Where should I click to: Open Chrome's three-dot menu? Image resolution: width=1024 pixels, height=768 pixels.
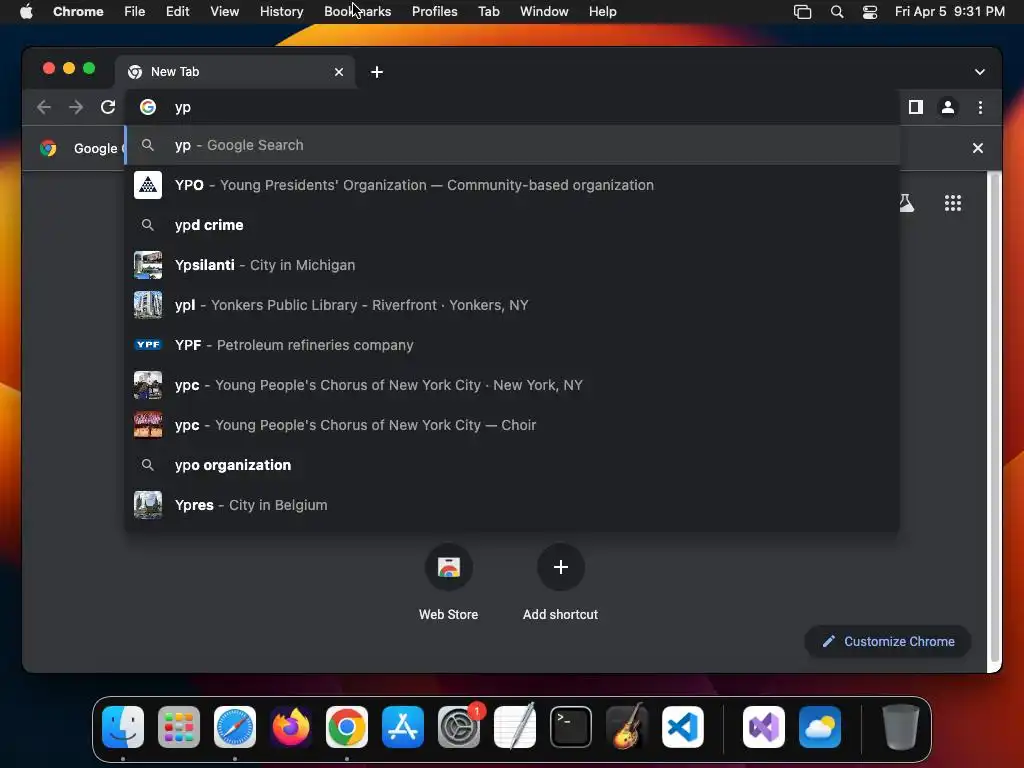[x=980, y=107]
